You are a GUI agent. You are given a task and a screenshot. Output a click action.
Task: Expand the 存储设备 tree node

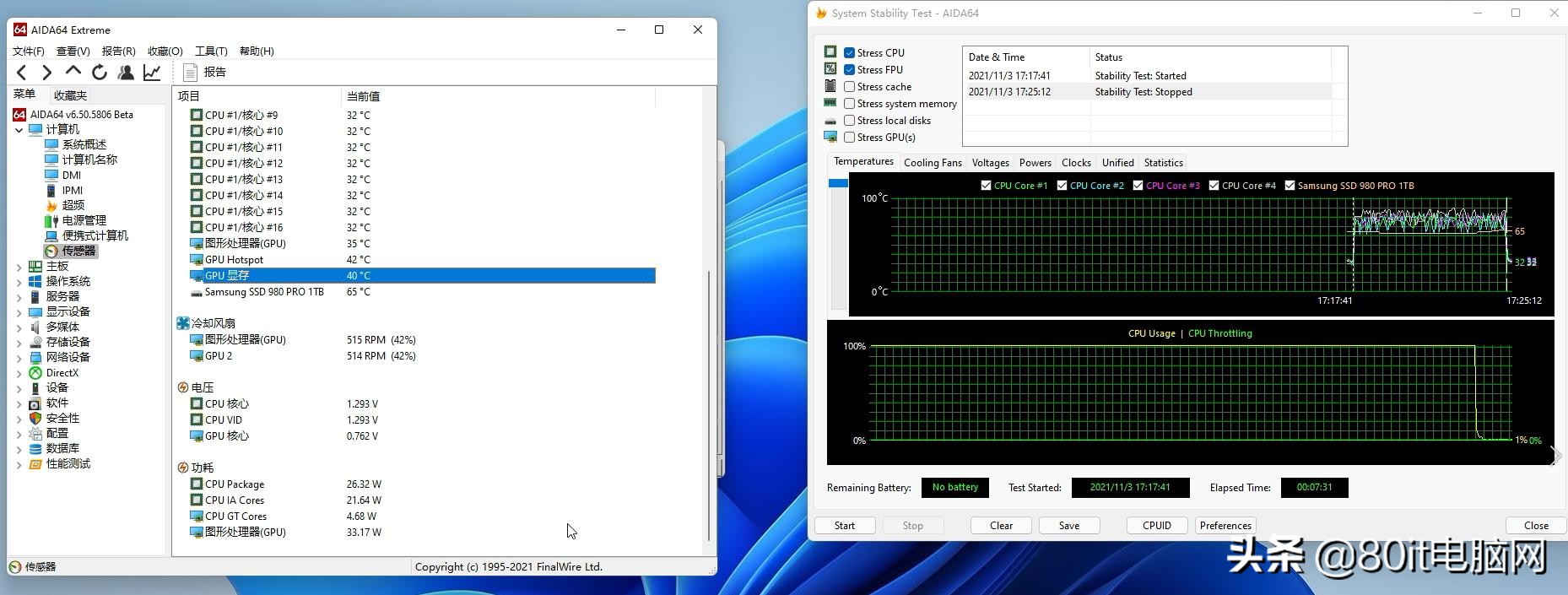click(x=19, y=343)
